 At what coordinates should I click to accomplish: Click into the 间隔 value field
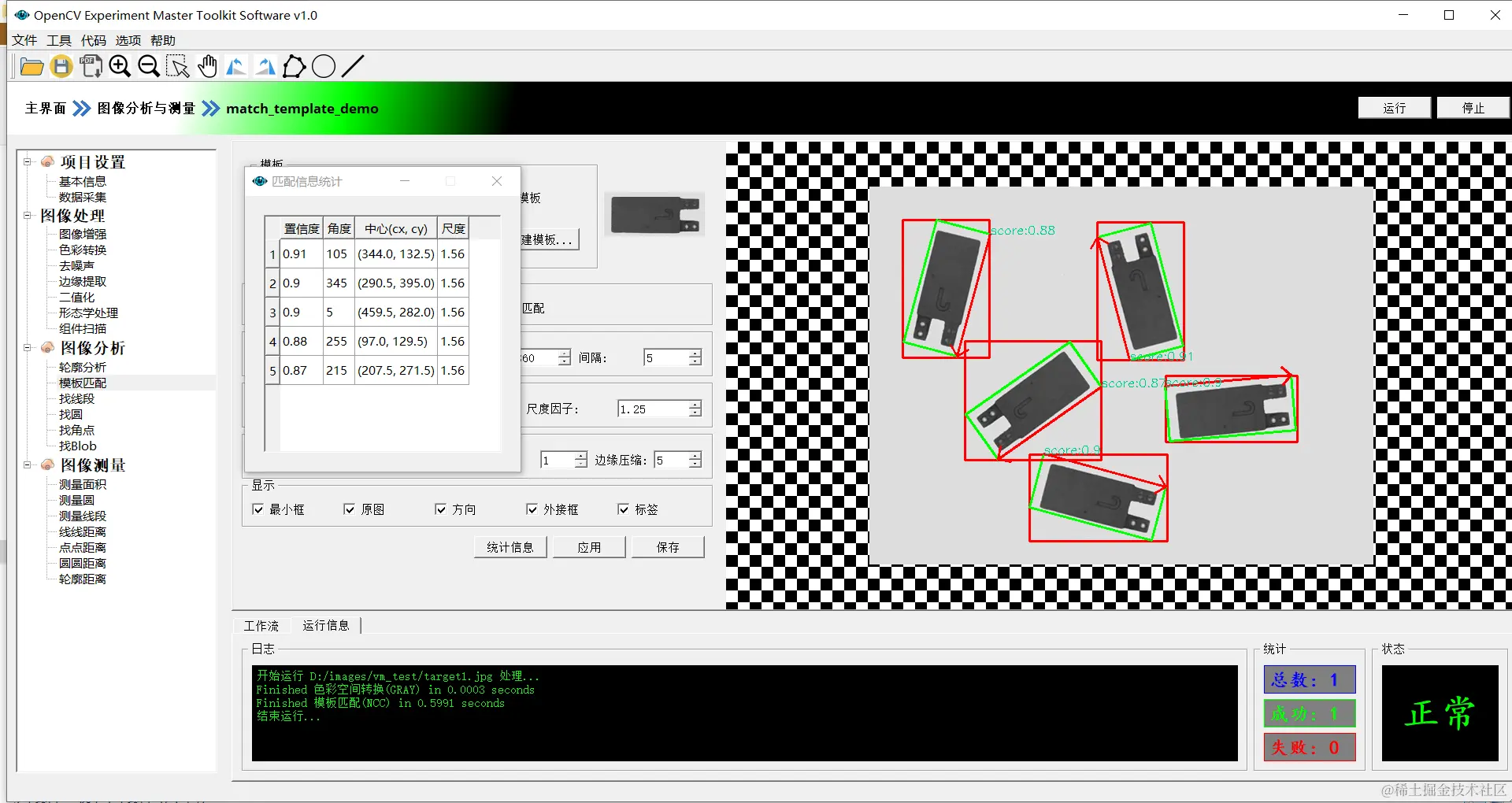(666, 357)
